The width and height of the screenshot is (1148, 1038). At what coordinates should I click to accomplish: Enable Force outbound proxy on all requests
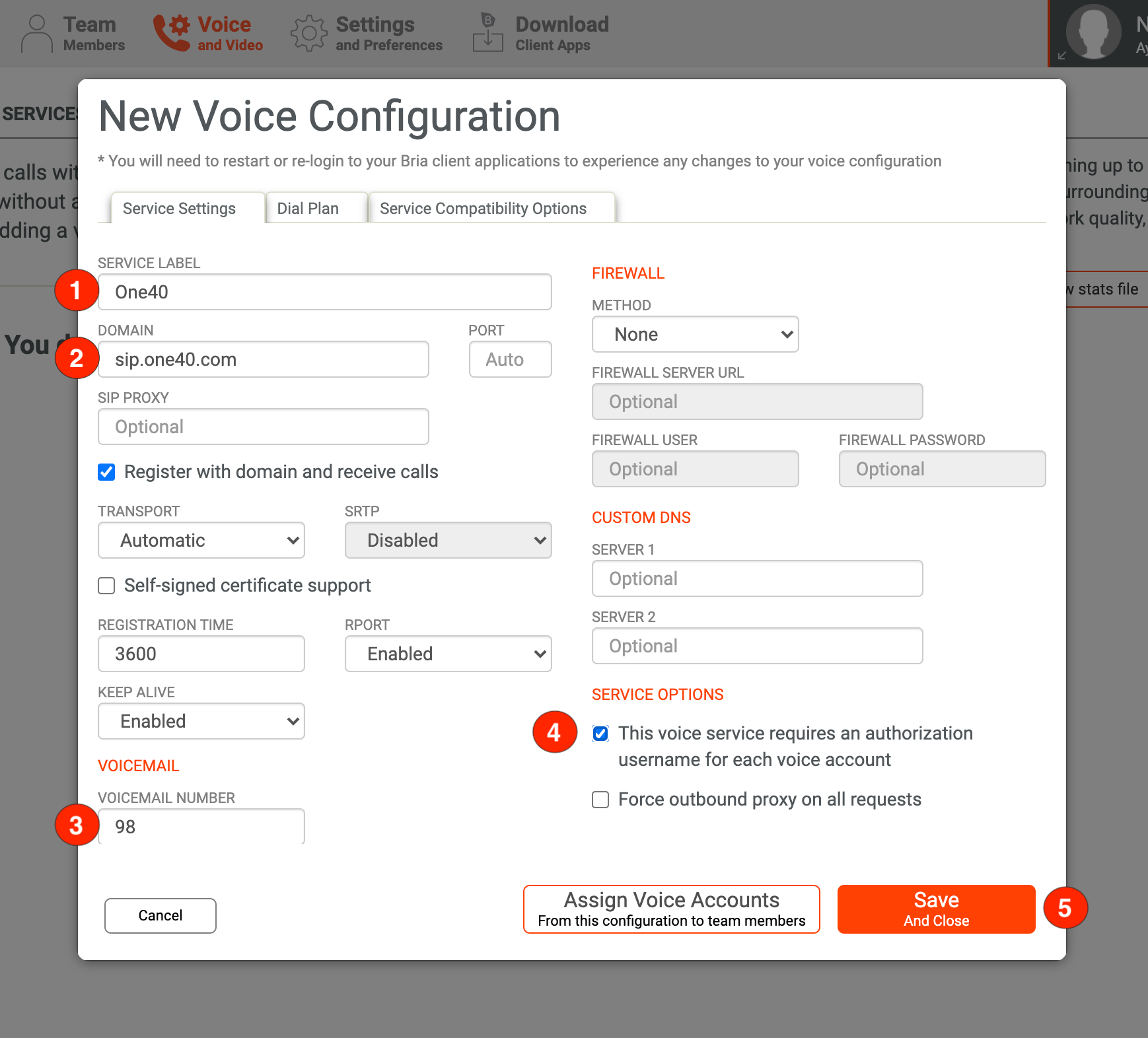pyautogui.click(x=600, y=799)
